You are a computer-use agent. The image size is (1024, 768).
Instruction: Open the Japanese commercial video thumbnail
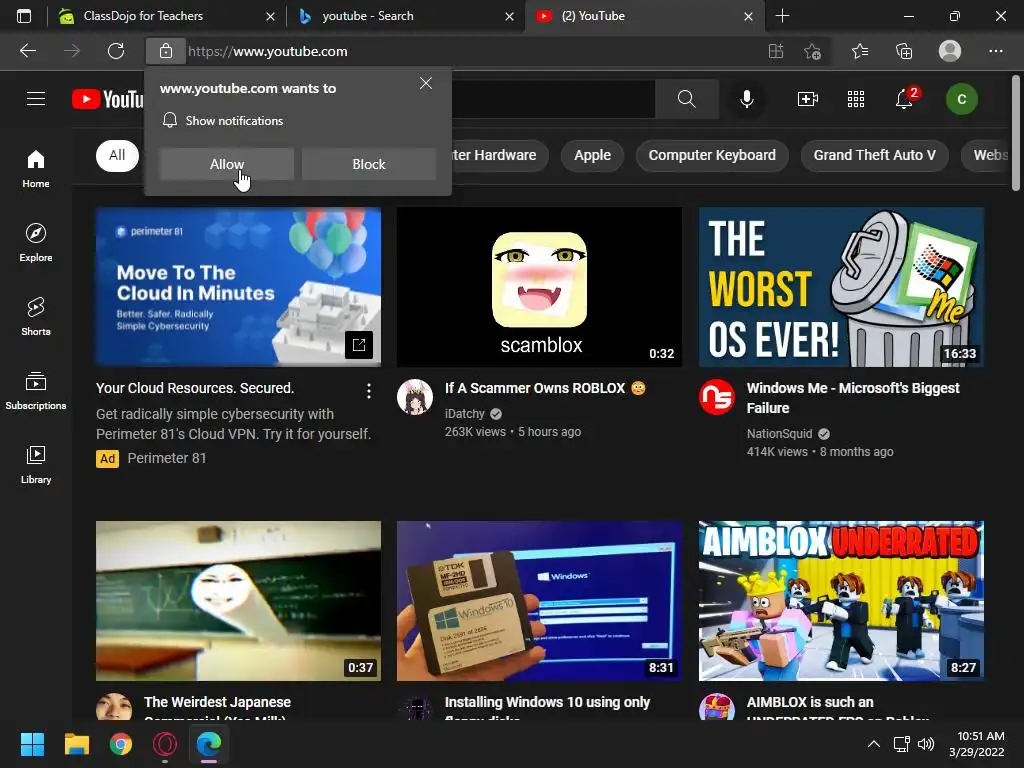point(238,601)
